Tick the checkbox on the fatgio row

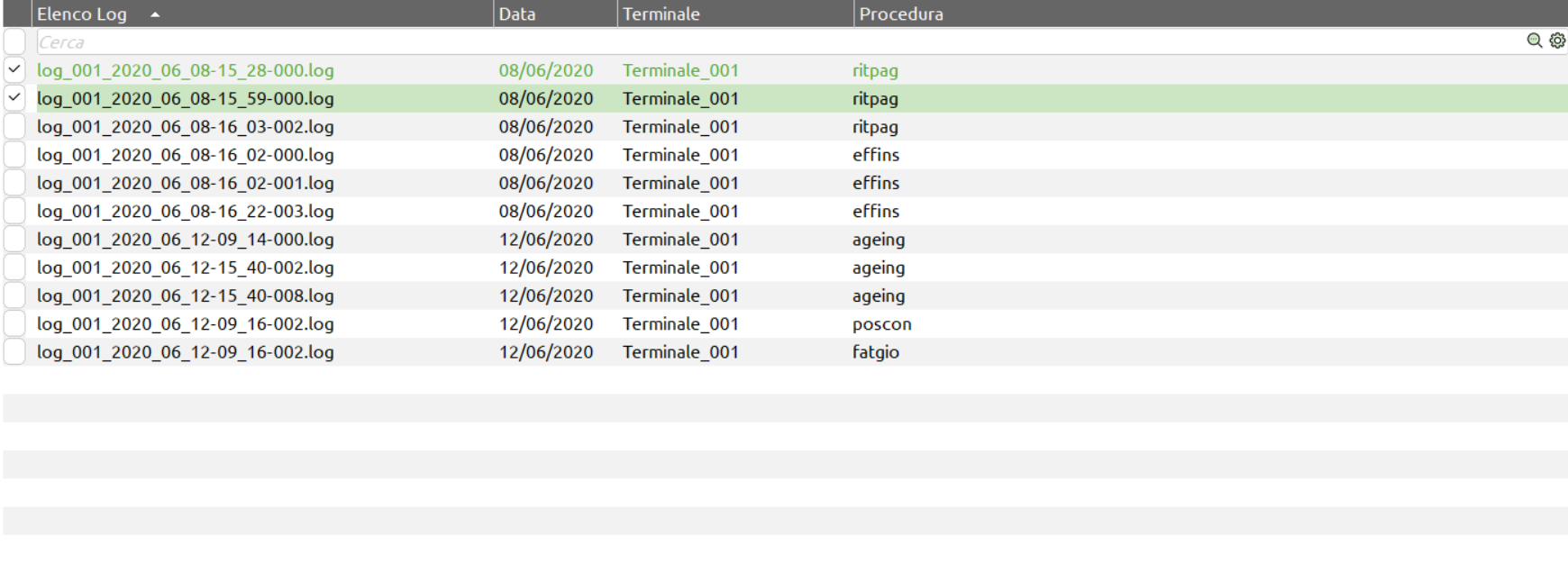[x=14, y=352]
